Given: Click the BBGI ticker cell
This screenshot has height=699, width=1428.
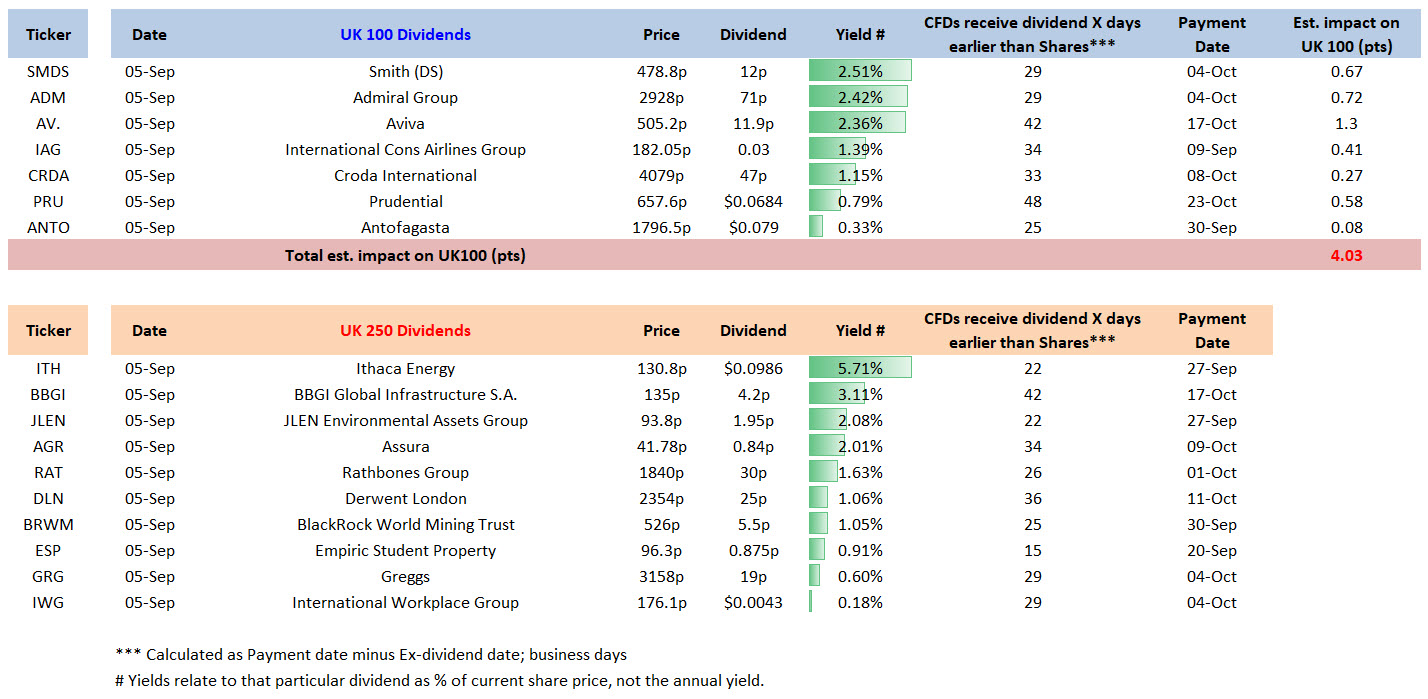Looking at the screenshot, I should click(48, 395).
